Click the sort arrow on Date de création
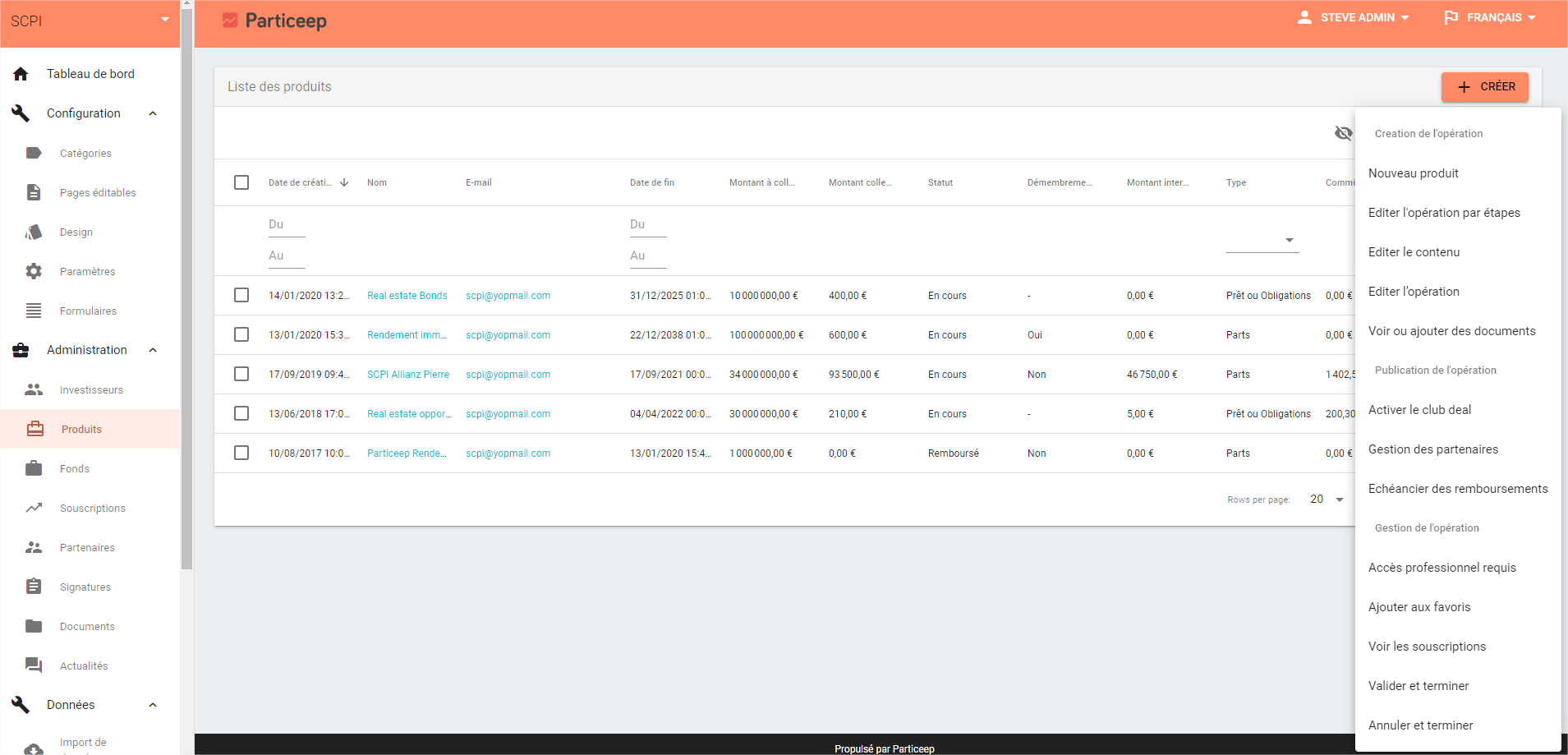Viewport: 1568px width, 755px height. (x=344, y=182)
